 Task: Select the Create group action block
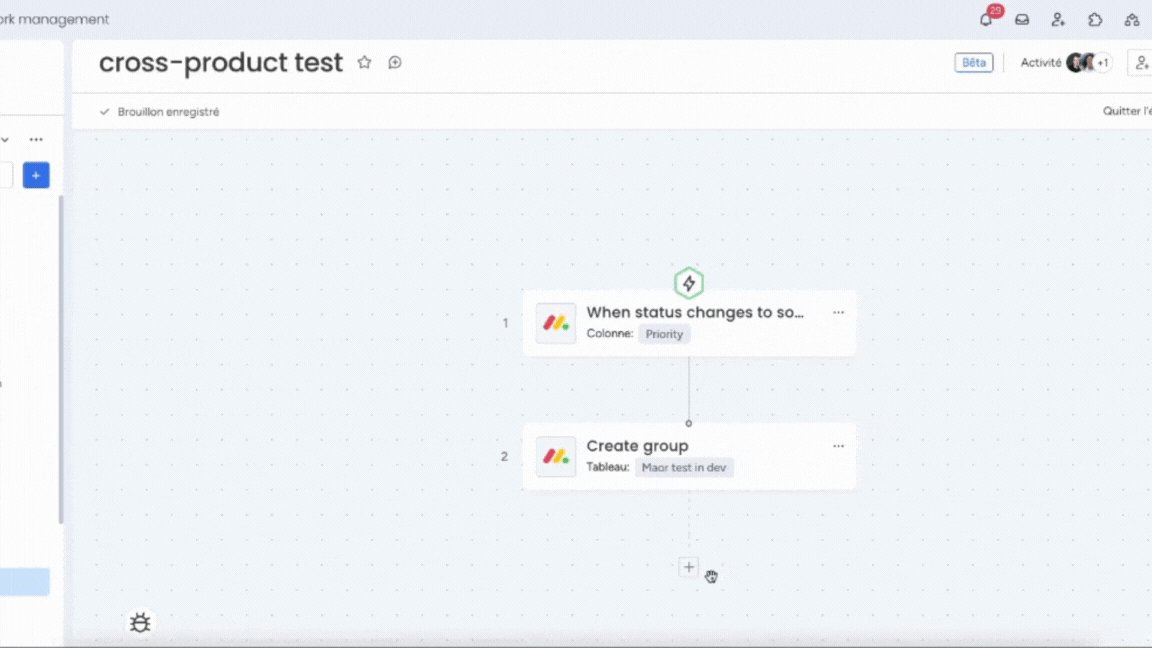(x=689, y=456)
